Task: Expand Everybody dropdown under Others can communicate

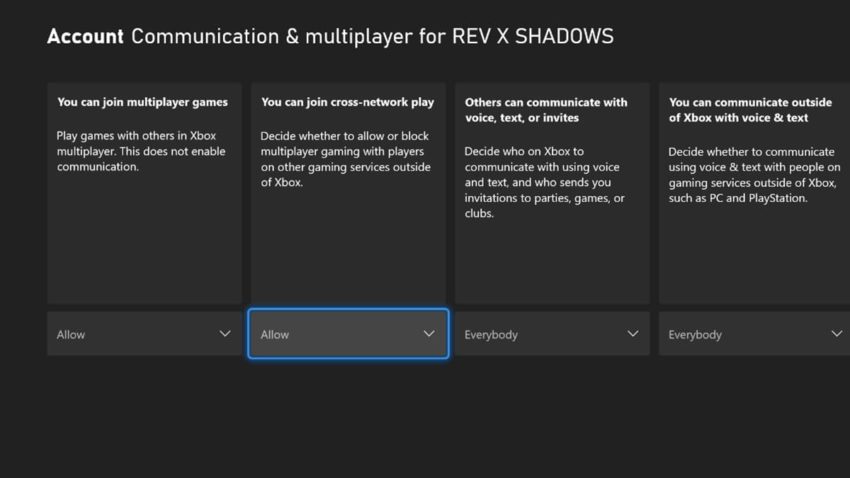Action: coord(540,334)
